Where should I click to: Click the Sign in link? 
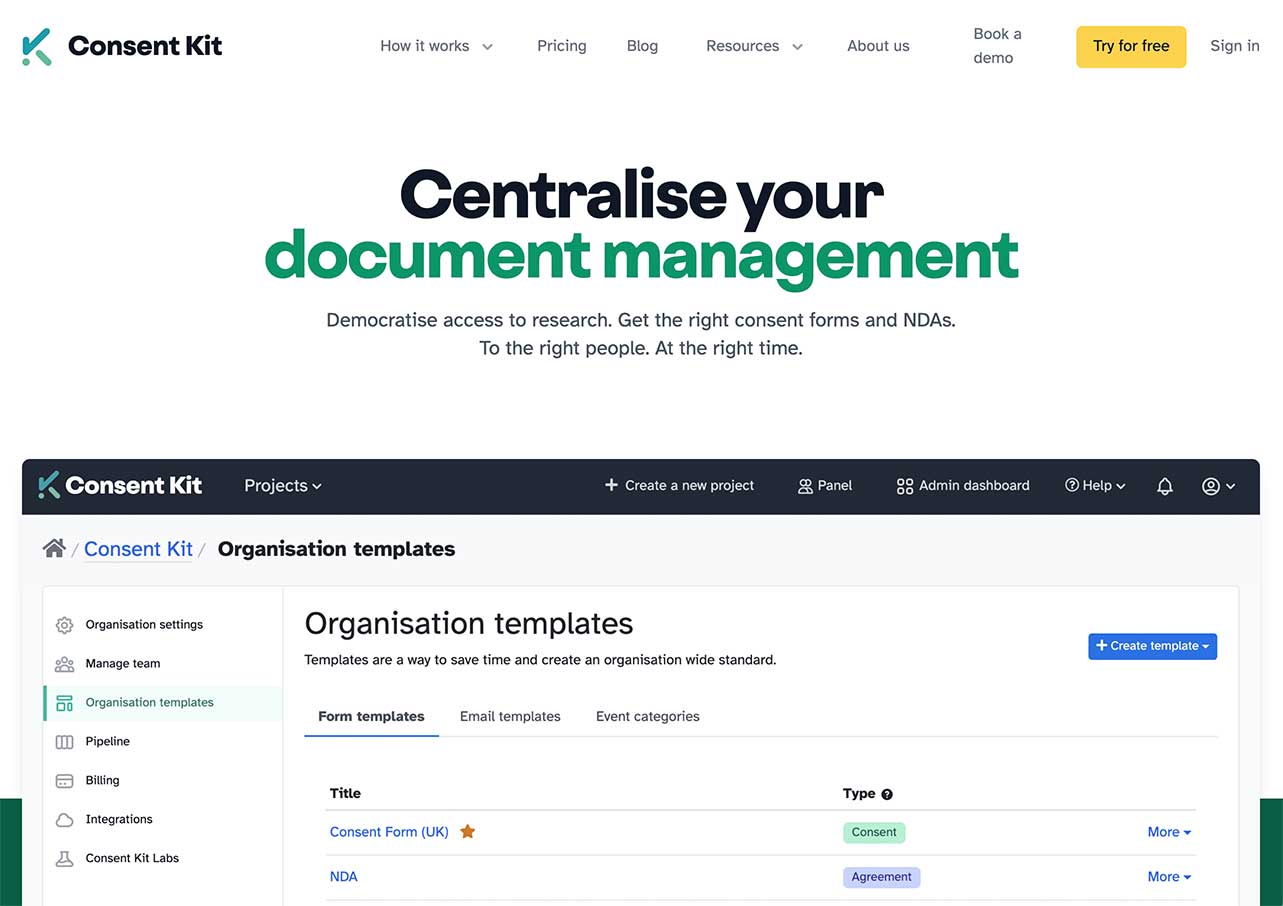coord(1235,46)
